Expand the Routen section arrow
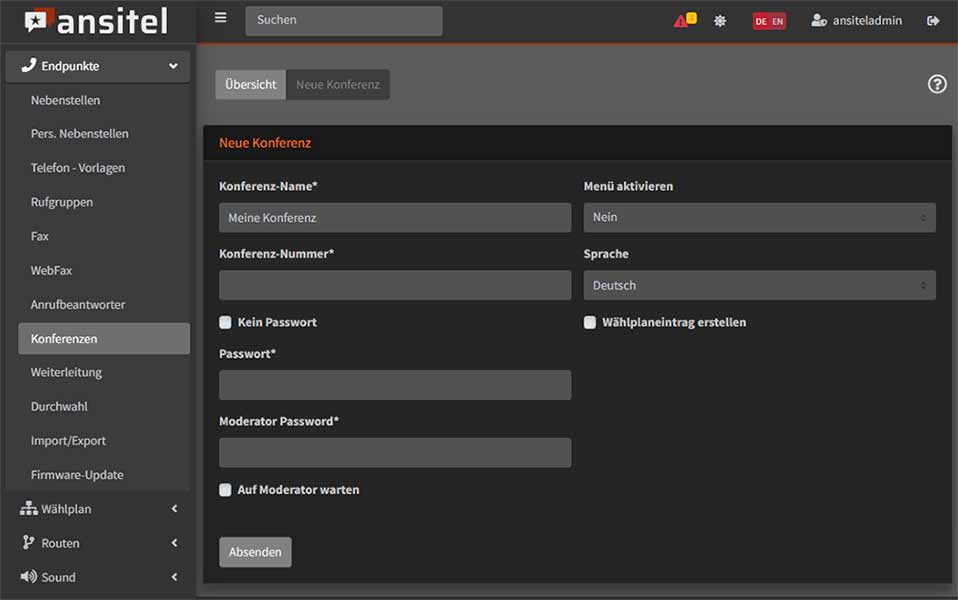 tap(175, 543)
